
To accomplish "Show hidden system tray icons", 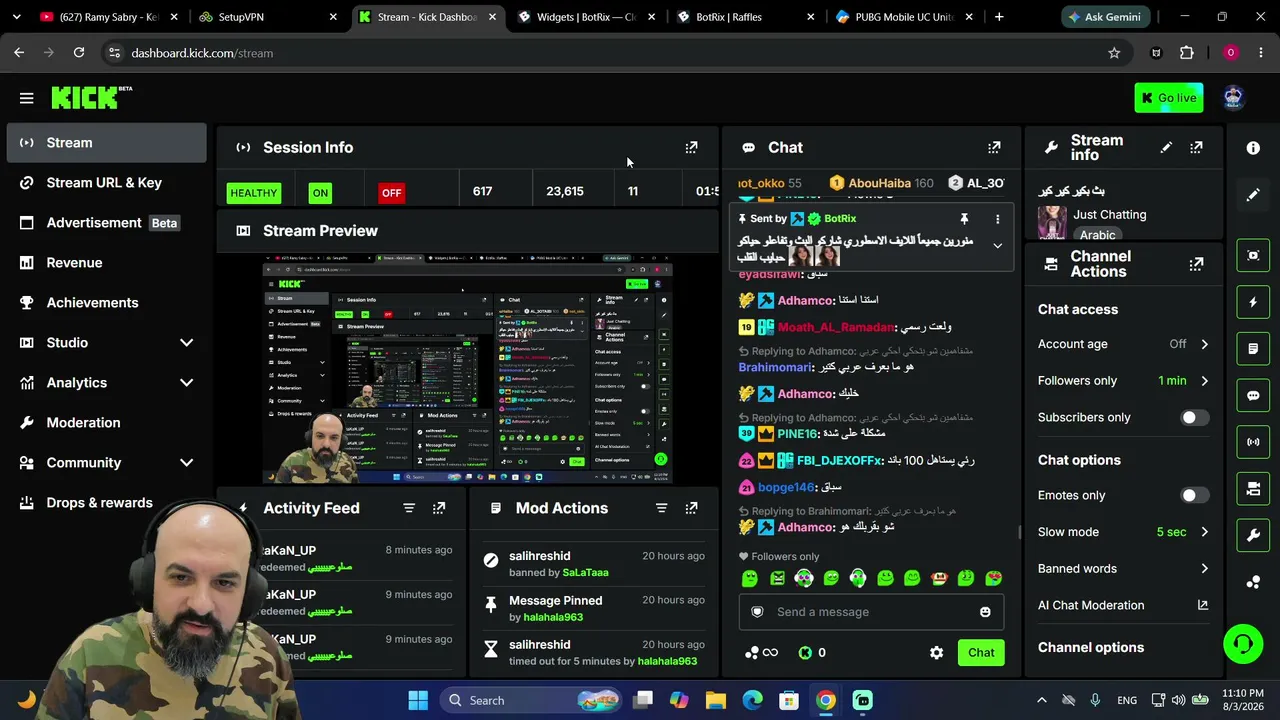I will [x=1041, y=701].
